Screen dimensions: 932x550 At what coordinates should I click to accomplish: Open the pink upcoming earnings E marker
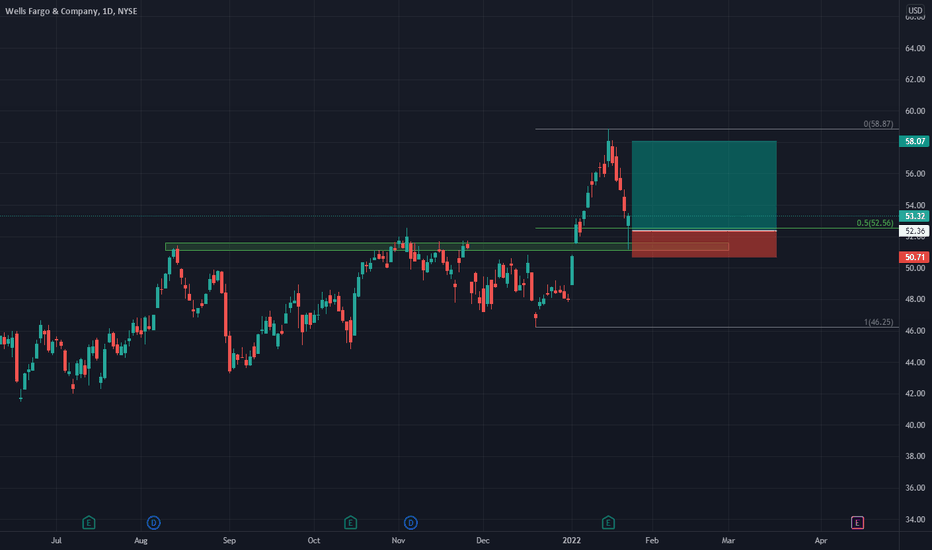click(857, 523)
